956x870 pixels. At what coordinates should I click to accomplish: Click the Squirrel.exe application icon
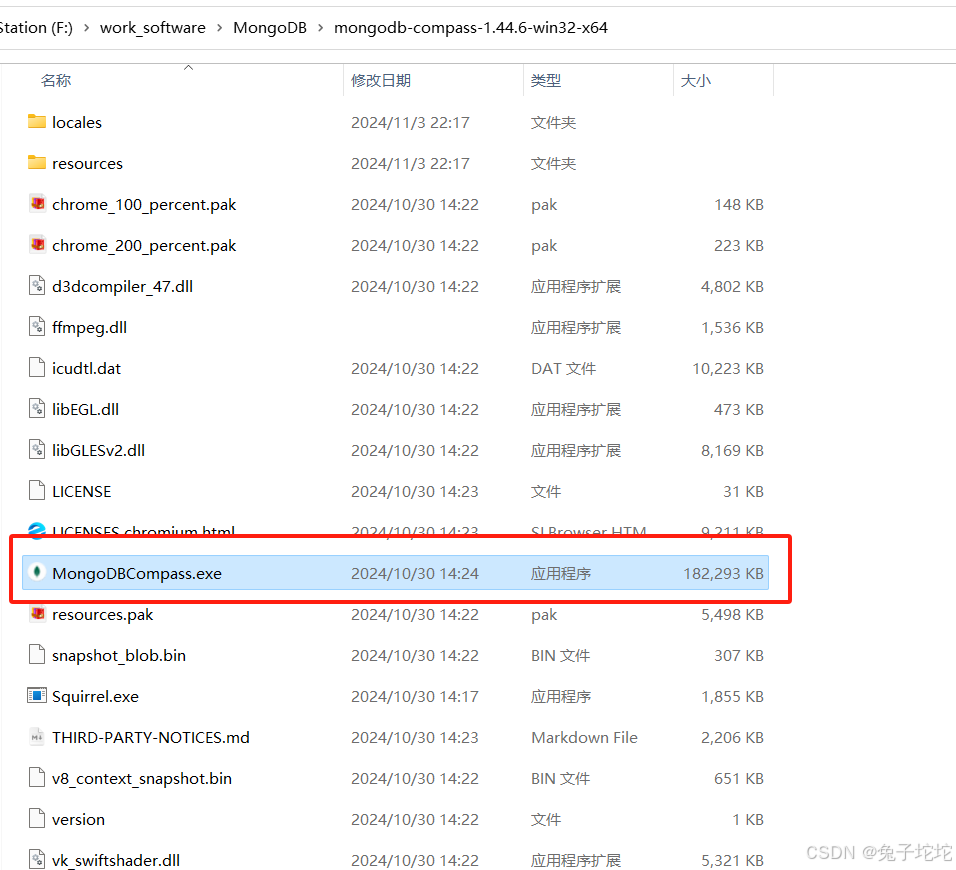click(x=37, y=695)
